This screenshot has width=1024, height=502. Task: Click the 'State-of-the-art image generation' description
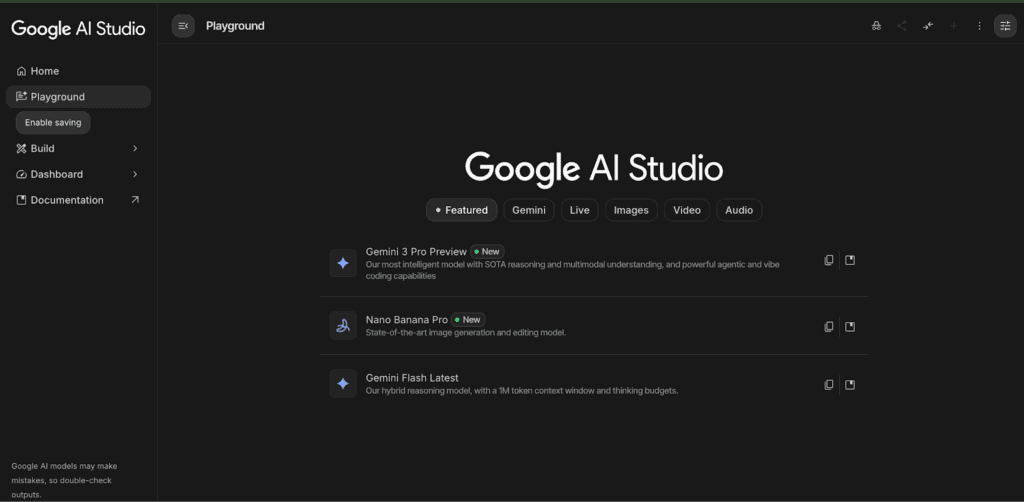tap(466, 333)
